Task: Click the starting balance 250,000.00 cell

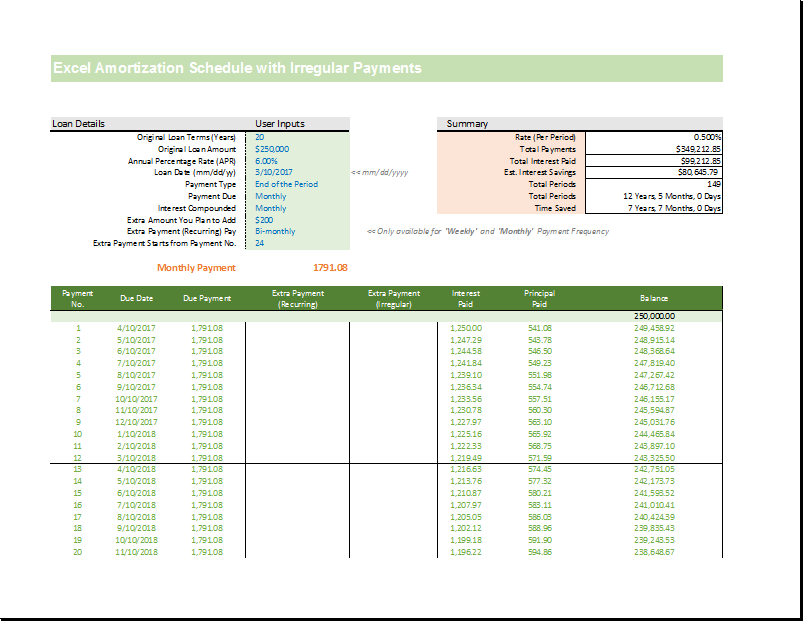Action: (654, 316)
